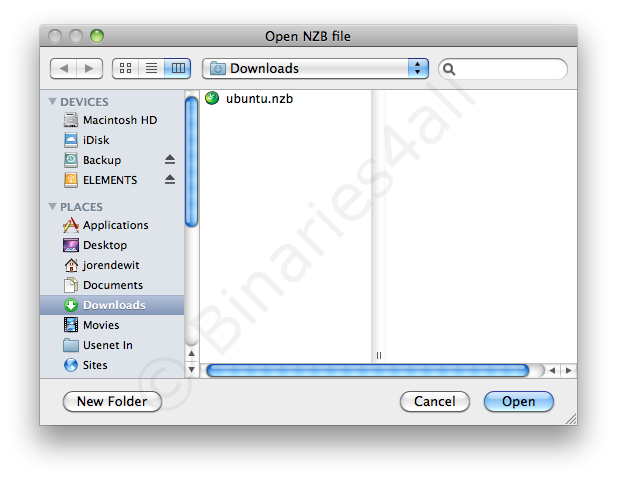
Task: Click the jorendewit label
Action: (x=111, y=265)
